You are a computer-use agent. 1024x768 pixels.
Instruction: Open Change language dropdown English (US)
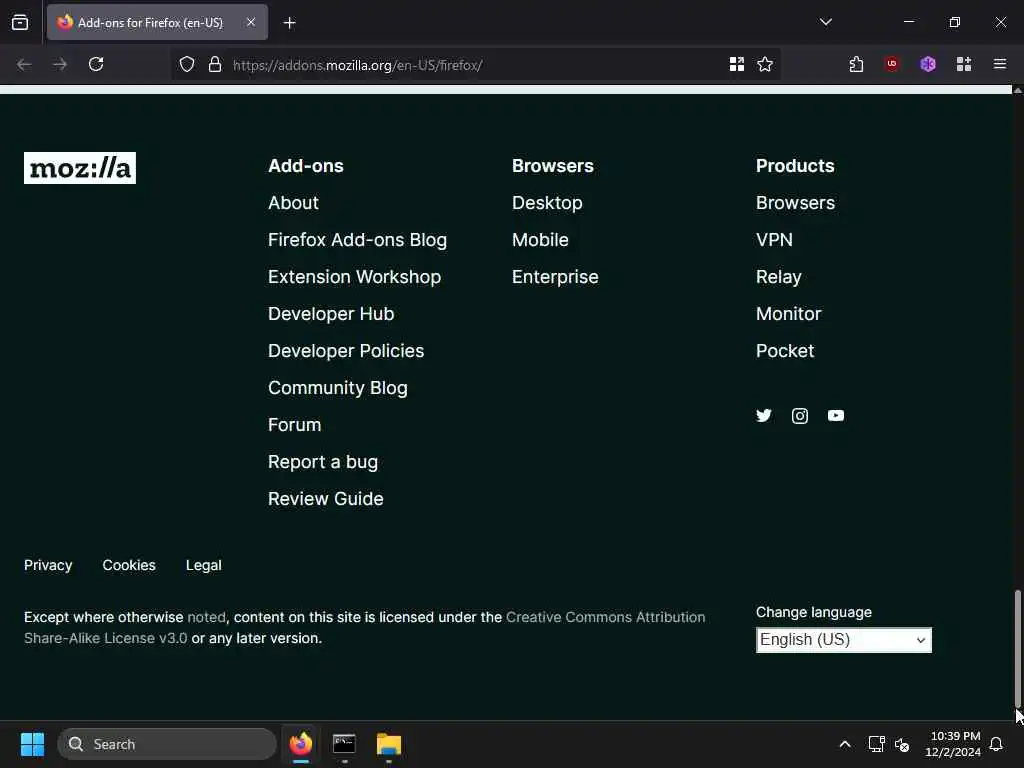pos(844,640)
